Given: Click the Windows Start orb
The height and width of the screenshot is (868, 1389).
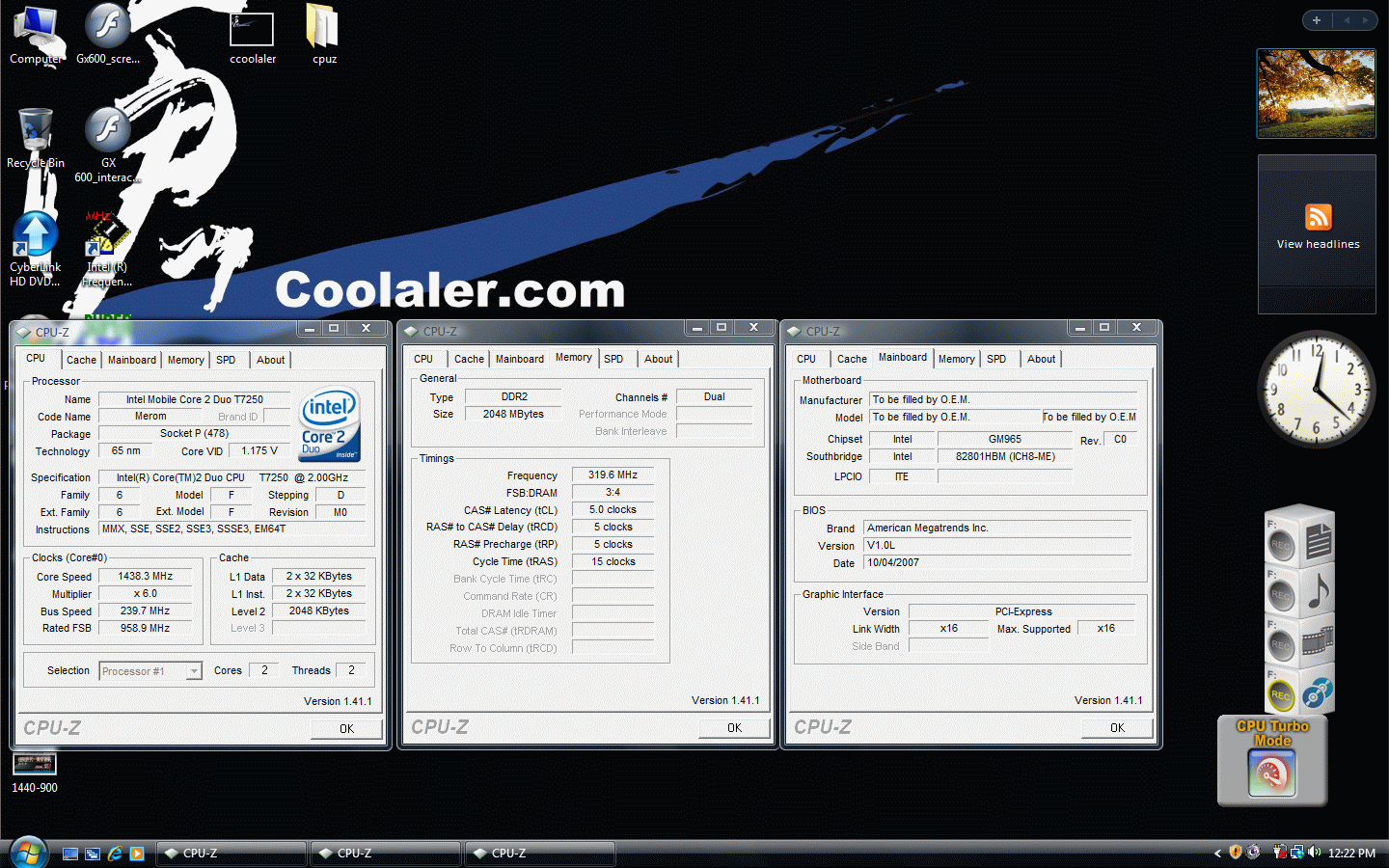Looking at the screenshot, I should pos(29,853).
